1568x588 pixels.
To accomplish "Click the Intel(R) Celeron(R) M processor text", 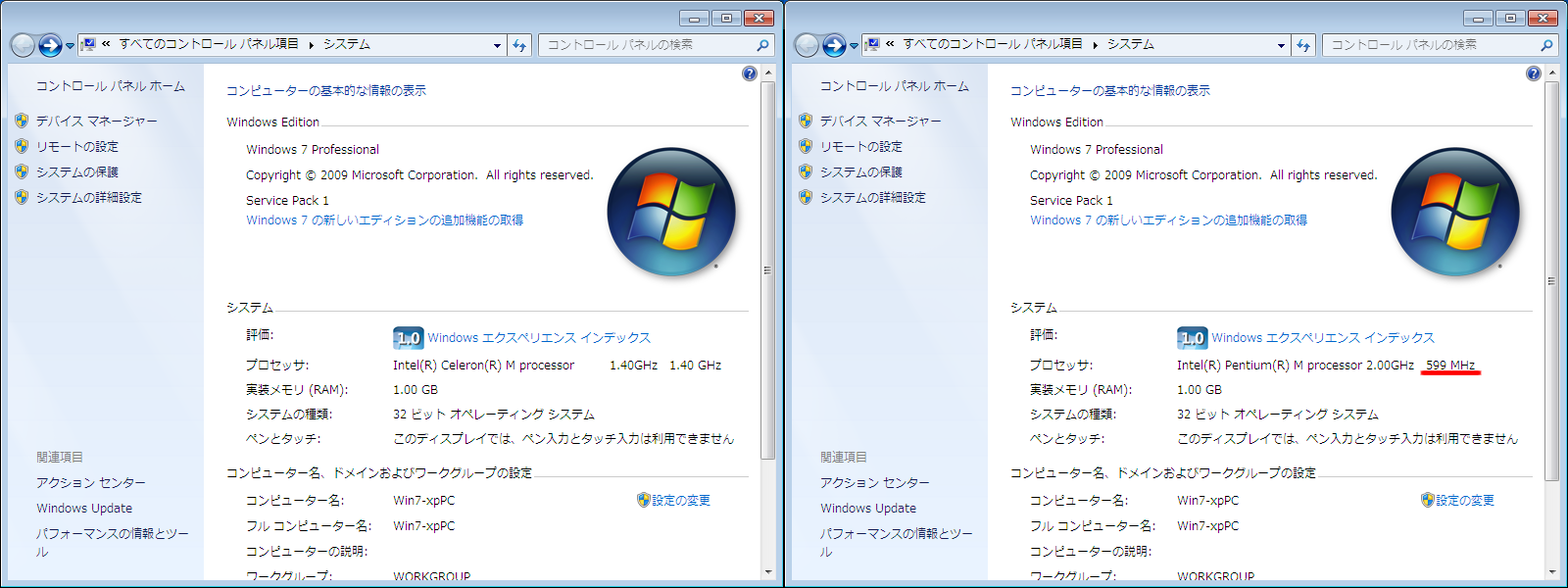I will [x=483, y=366].
